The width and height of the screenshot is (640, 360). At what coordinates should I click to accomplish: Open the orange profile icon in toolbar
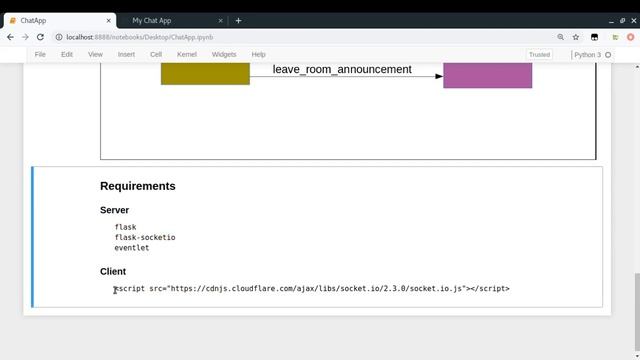(631, 37)
